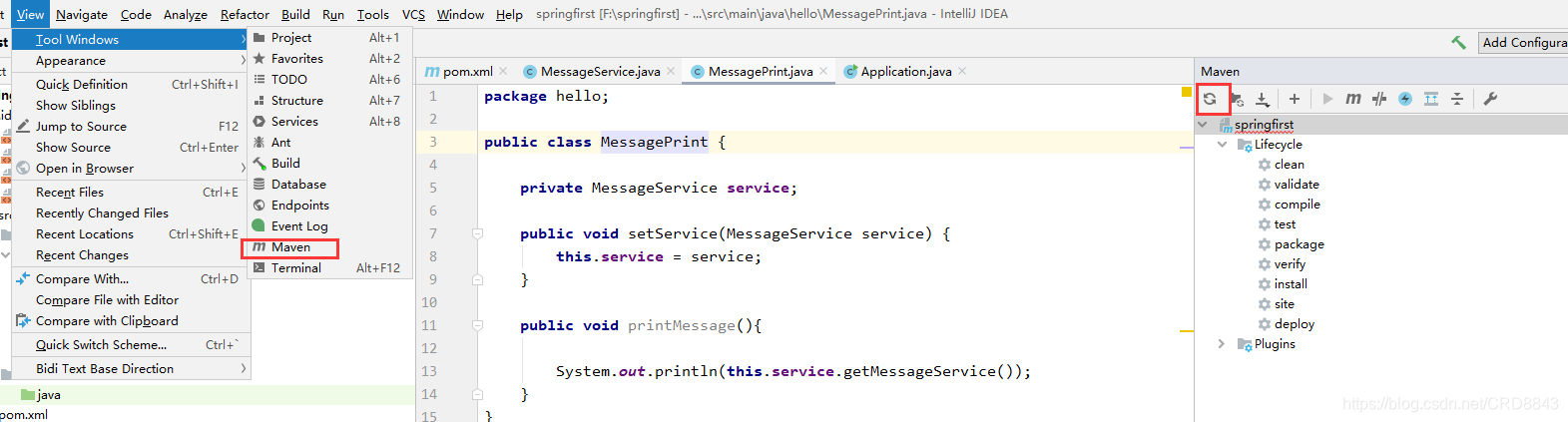Click the Run Maven Build play icon
This screenshot has width=1568, height=422.
click(1327, 99)
